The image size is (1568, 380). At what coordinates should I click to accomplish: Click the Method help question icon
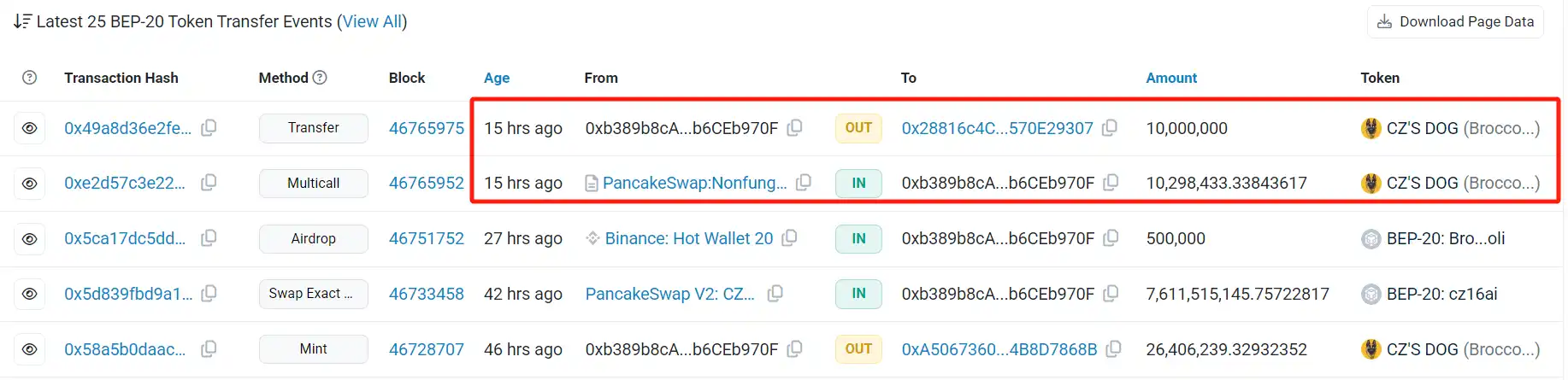click(x=321, y=78)
